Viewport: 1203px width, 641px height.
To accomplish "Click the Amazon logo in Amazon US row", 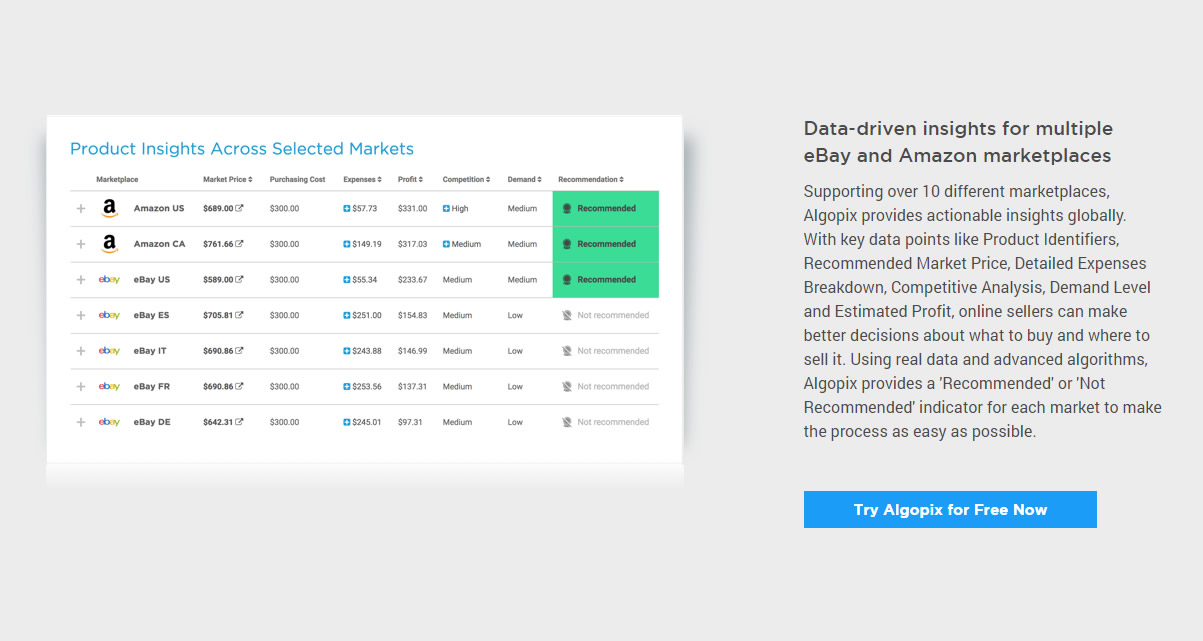I will tap(109, 209).
